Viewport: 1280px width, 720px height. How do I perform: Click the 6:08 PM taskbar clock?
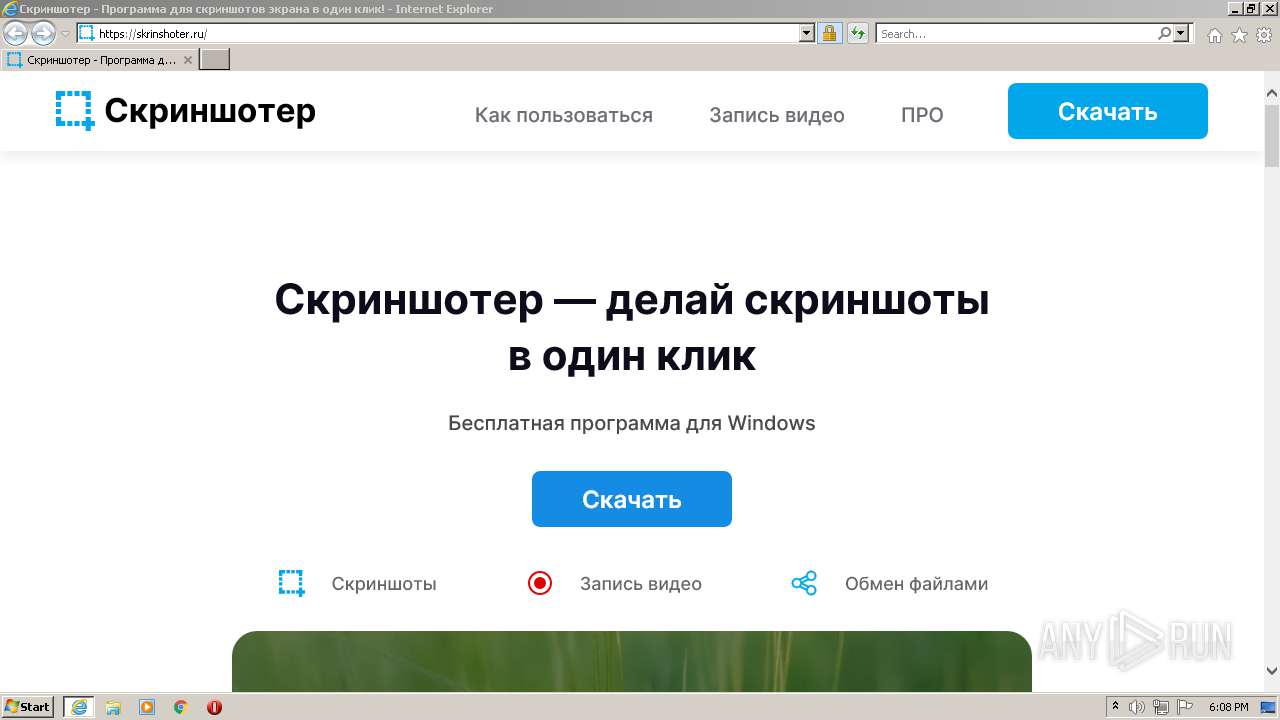click(x=1228, y=707)
